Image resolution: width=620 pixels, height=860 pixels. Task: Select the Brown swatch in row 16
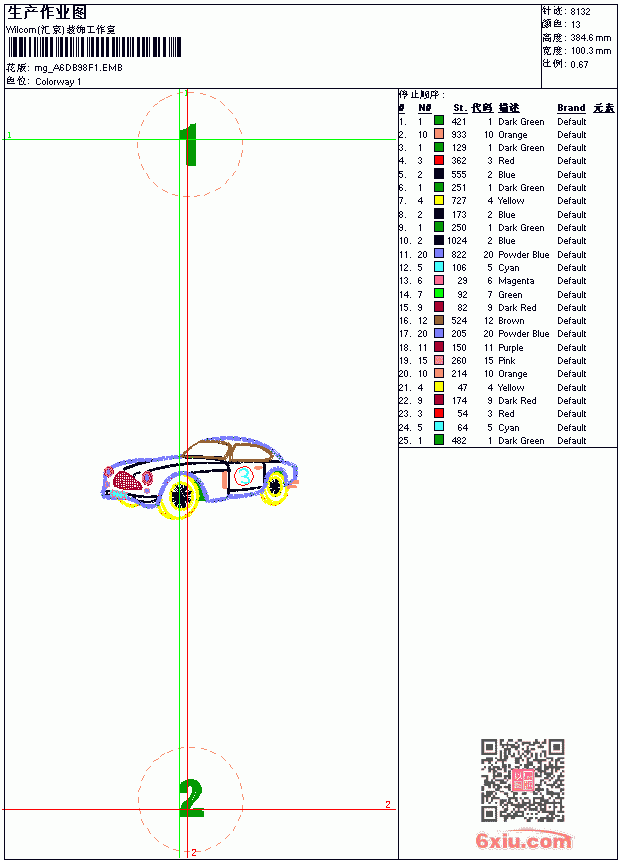[x=439, y=320]
